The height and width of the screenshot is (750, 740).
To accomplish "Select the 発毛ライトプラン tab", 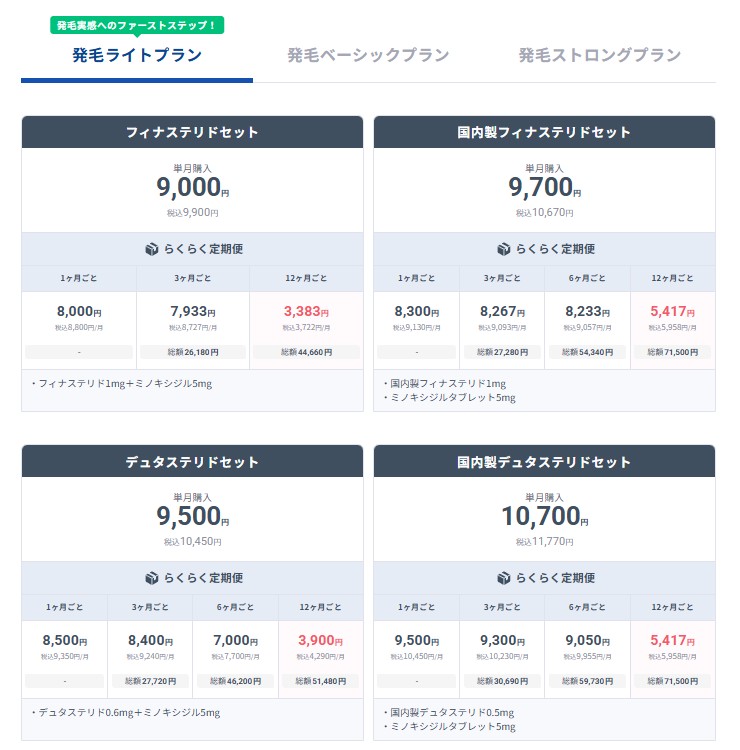I will pos(137,56).
